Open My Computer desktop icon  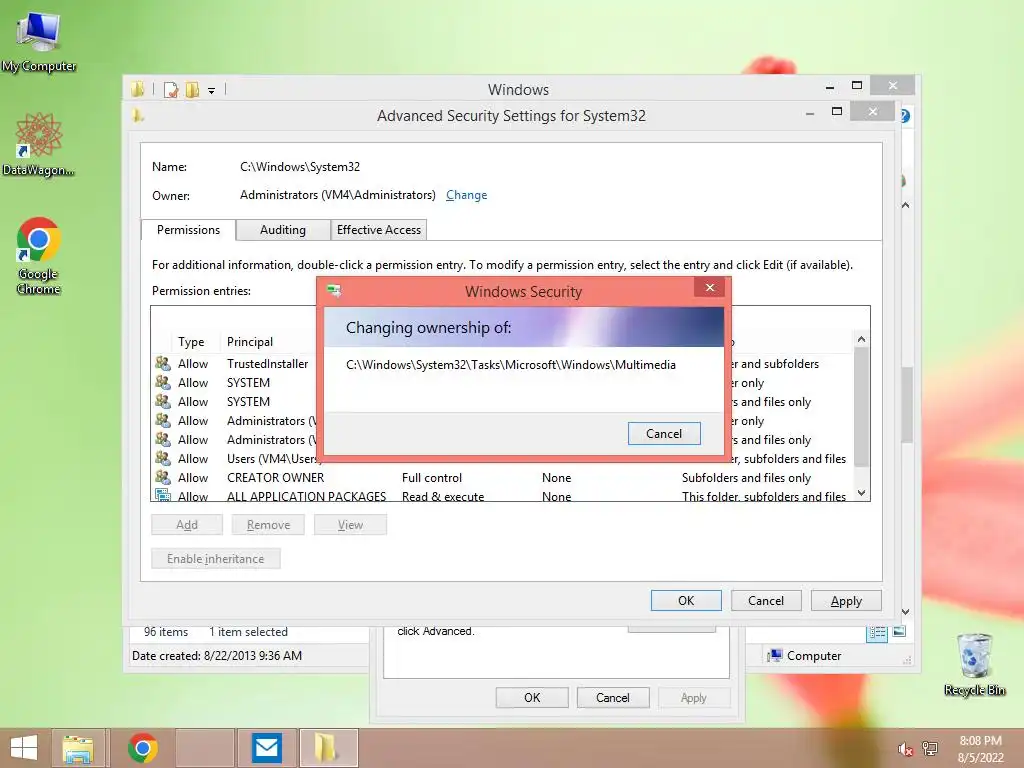pos(39,40)
